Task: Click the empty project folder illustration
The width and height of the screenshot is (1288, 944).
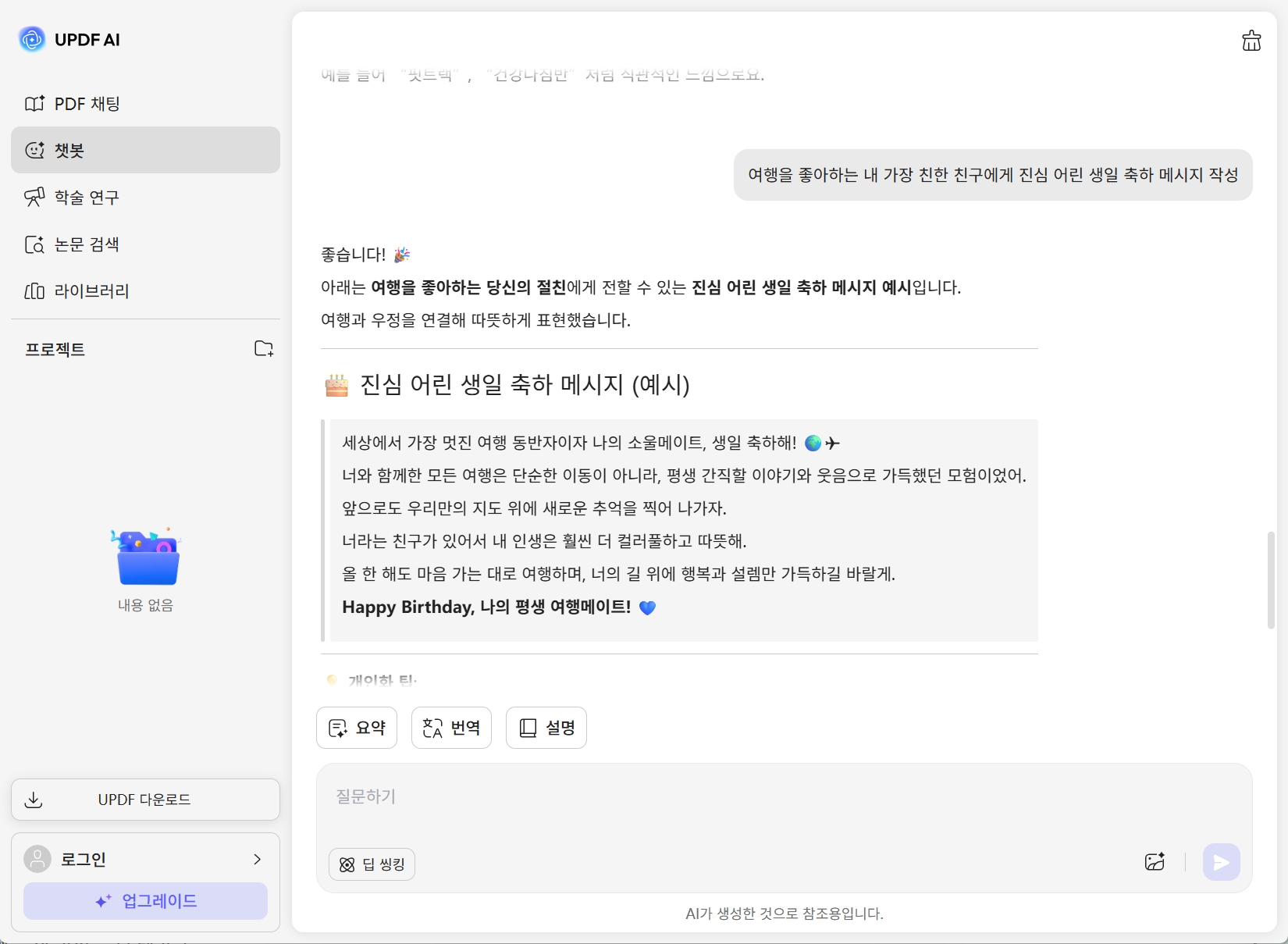Action: pos(147,557)
